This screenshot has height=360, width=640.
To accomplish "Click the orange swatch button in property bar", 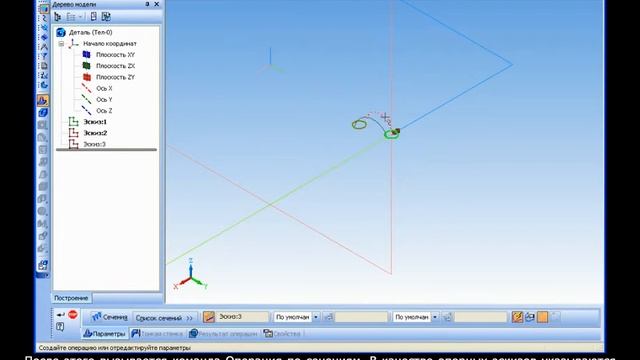I will coord(542,317).
